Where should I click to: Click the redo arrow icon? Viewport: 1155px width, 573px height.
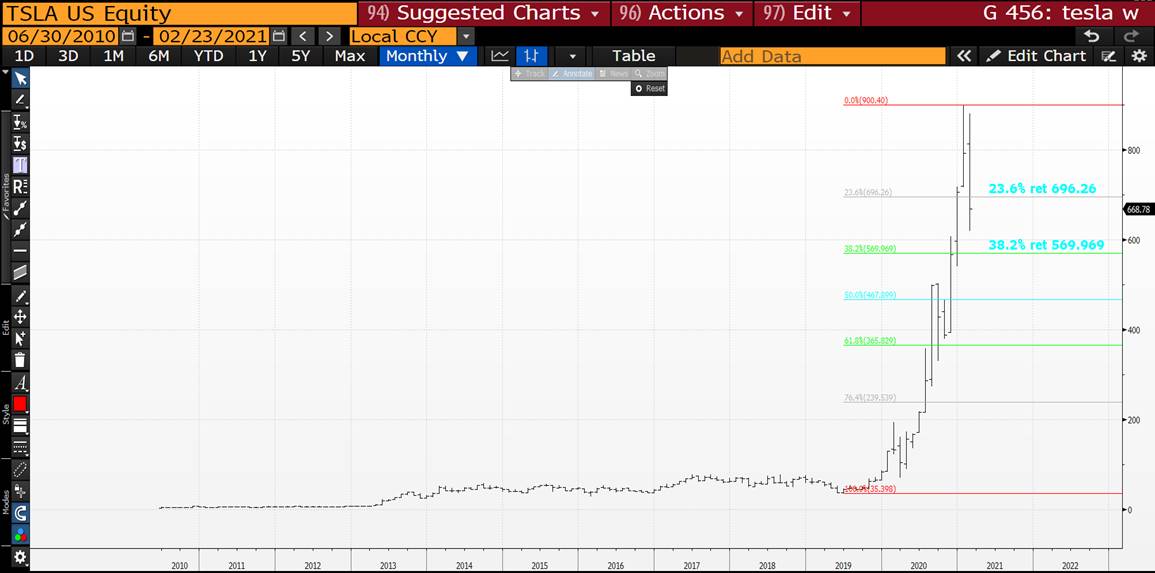[1131, 36]
